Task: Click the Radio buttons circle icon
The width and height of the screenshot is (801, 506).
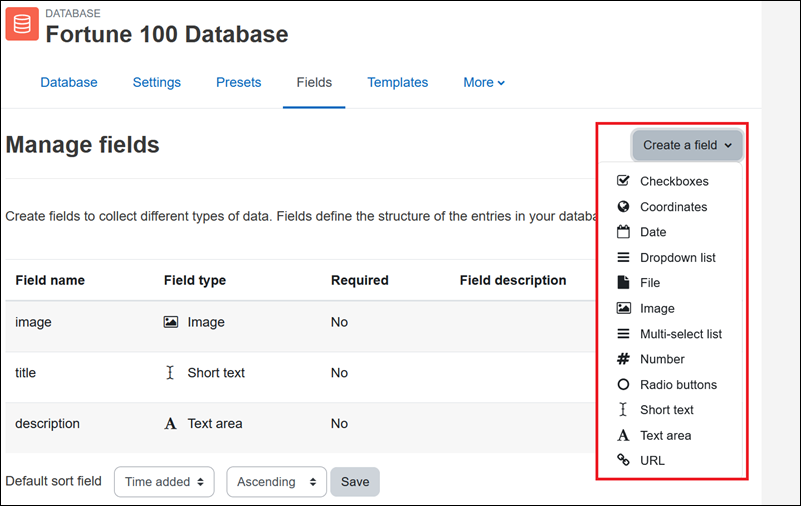Action: [623, 384]
